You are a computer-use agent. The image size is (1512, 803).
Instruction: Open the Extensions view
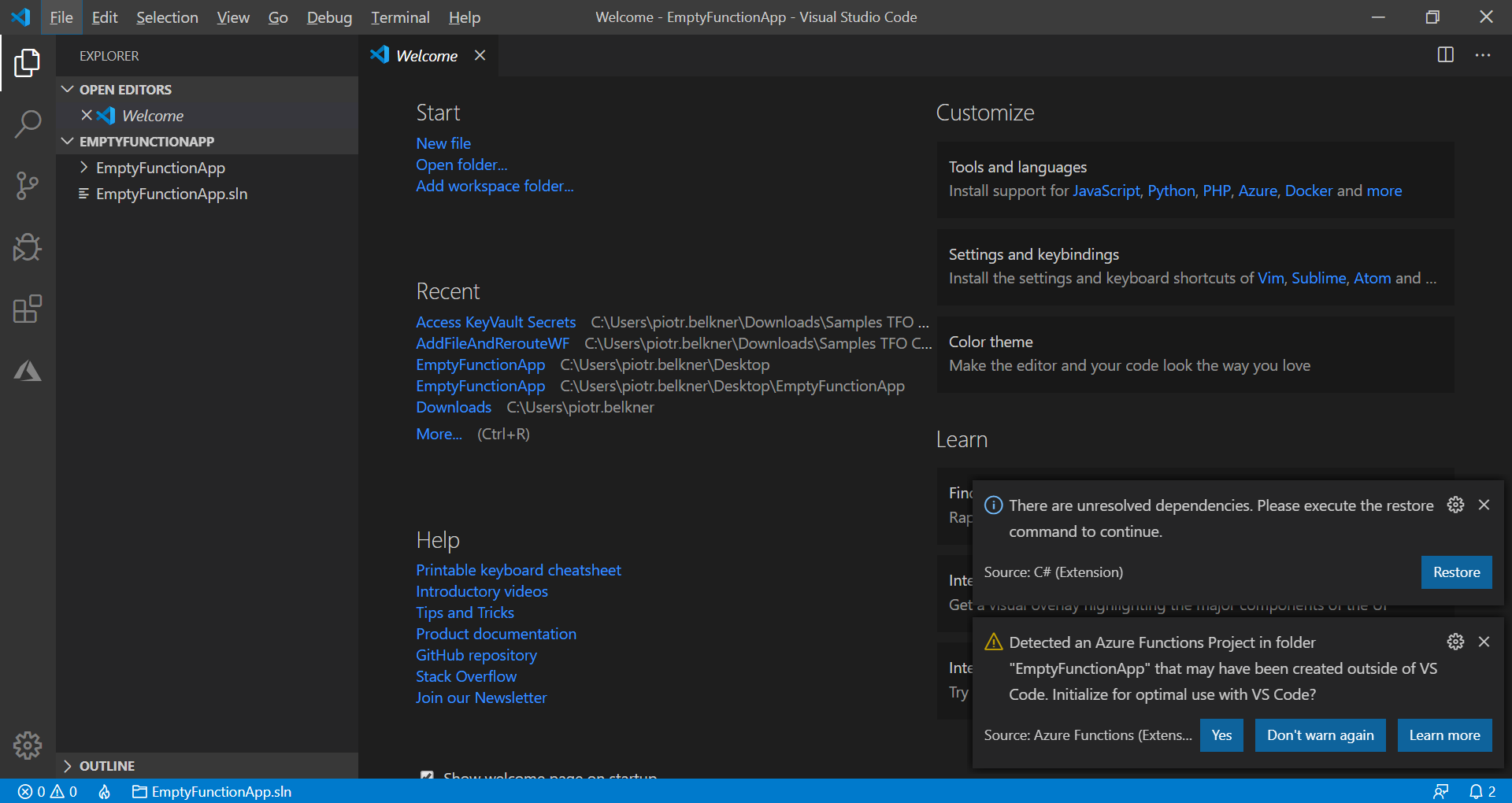(x=28, y=309)
